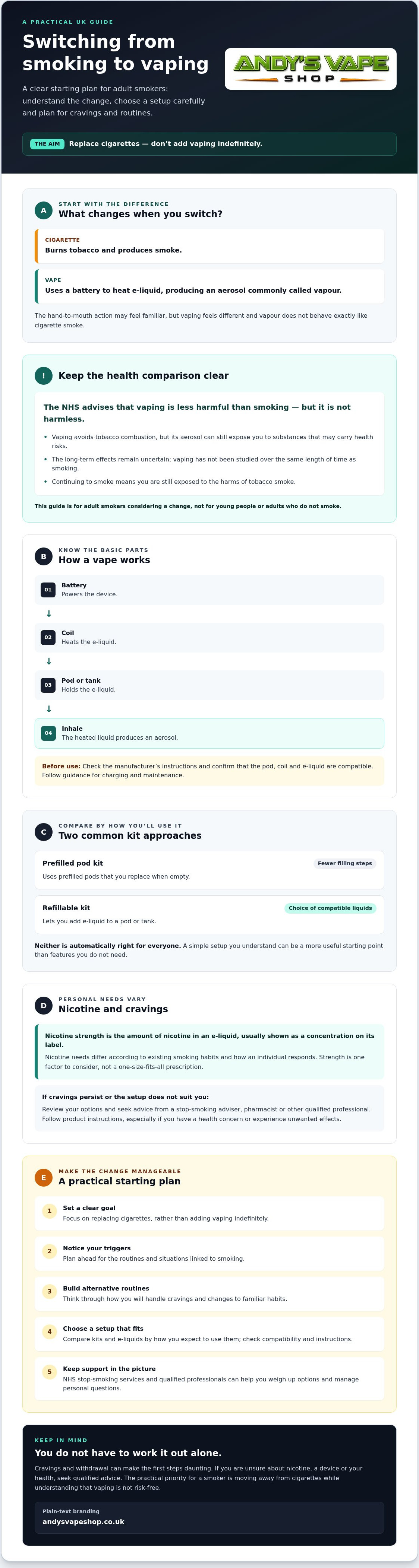This screenshot has width=419, height=1568.
Task: Click the orange section E circle badge
Action: [43, 1177]
